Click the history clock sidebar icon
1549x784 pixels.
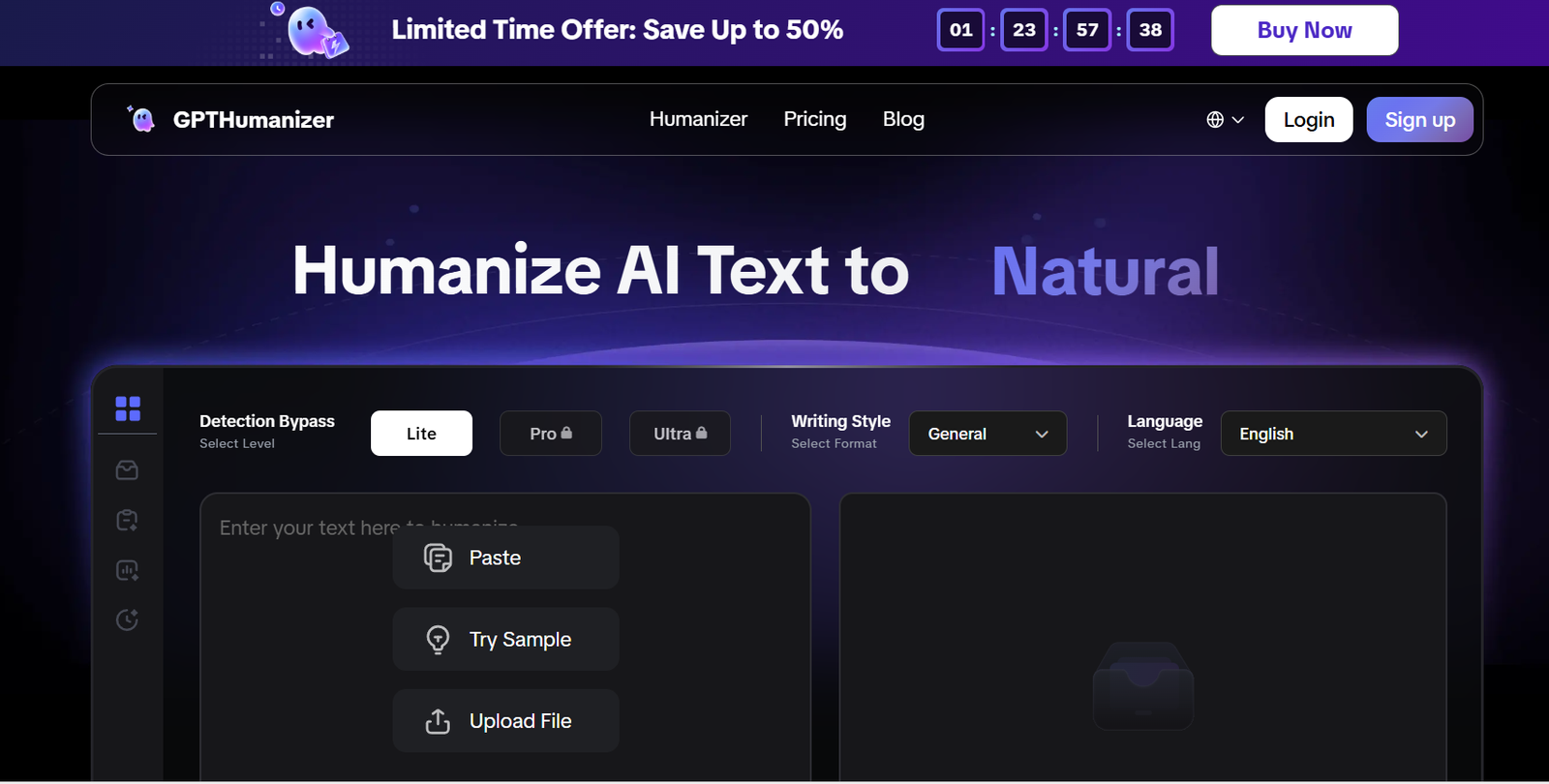[x=127, y=619]
